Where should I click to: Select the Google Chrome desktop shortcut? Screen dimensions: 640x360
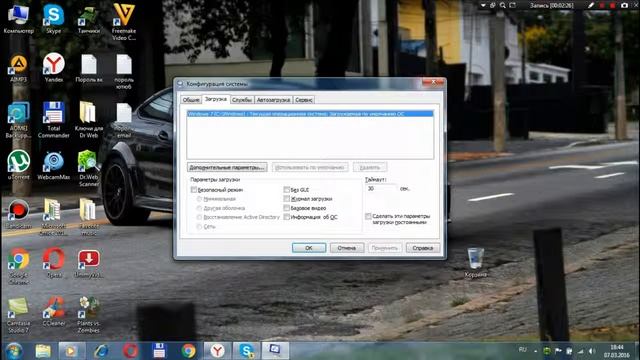coord(18,266)
